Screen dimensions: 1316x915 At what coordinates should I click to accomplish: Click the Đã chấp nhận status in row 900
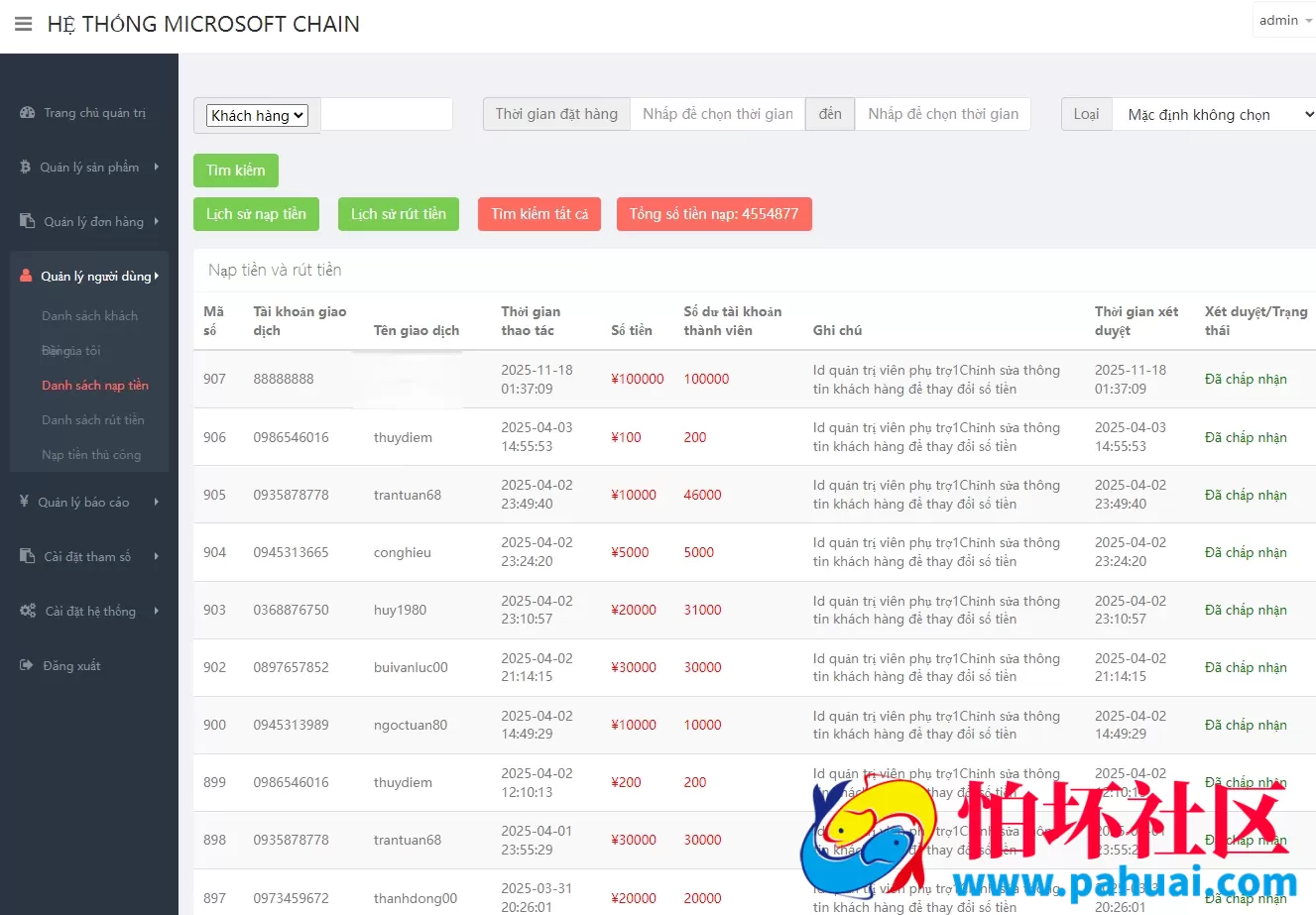[1246, 725]
